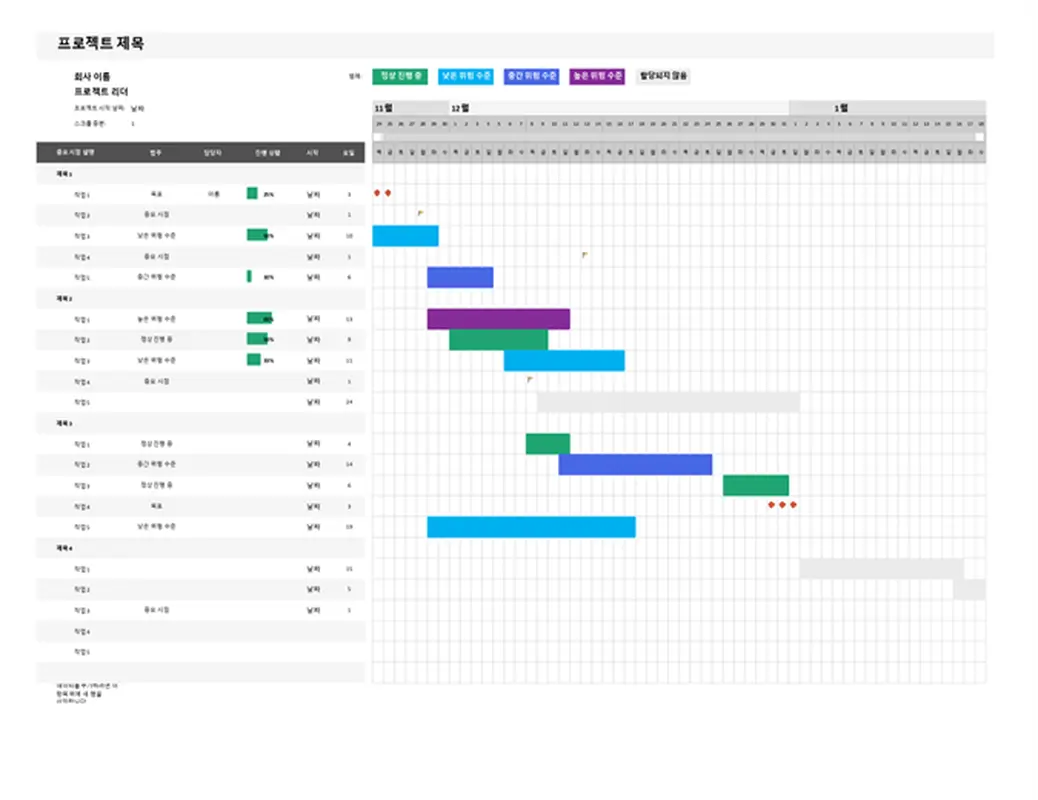The width and height of the screenshot is (1038, 800).
Task: Click 목표 category cell in 제목 3 작업 4 row
Action: (156, 506)
